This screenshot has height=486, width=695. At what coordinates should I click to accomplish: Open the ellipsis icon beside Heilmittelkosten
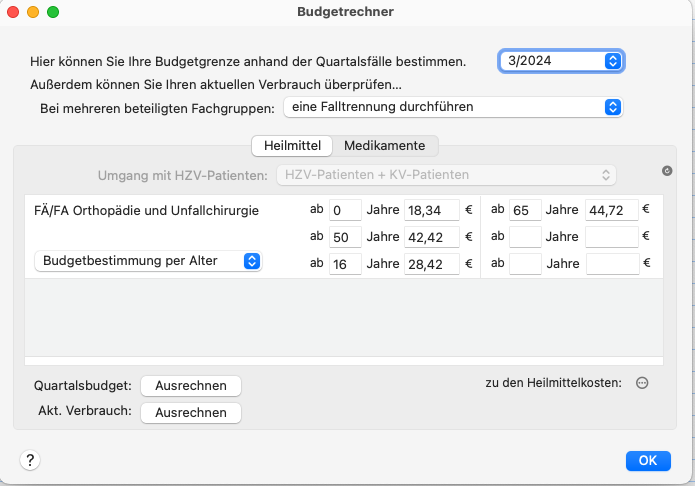(x=642, y=383)
